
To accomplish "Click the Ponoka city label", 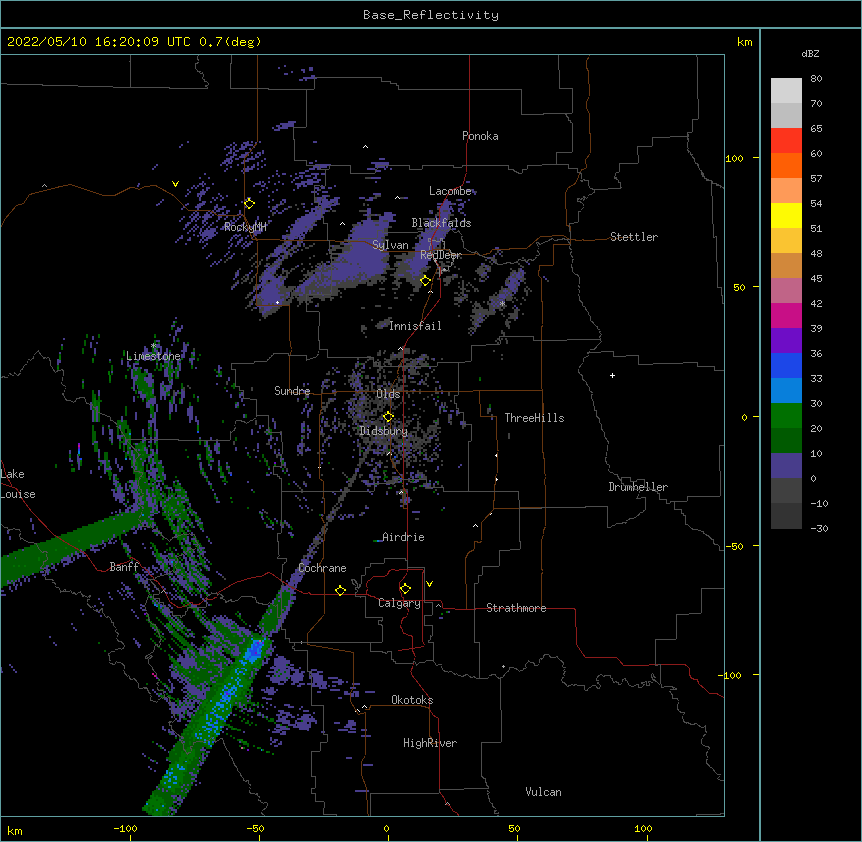I will [480, 136].
